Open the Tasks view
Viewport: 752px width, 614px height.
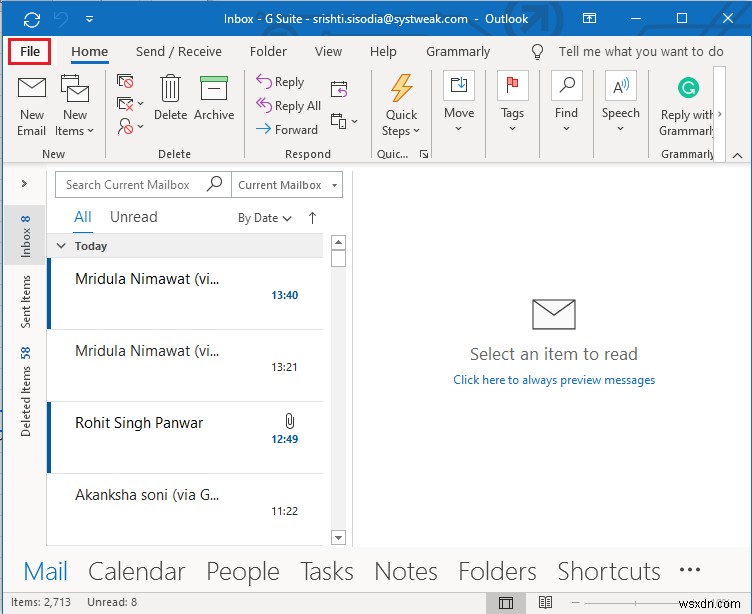coord(327,571)
